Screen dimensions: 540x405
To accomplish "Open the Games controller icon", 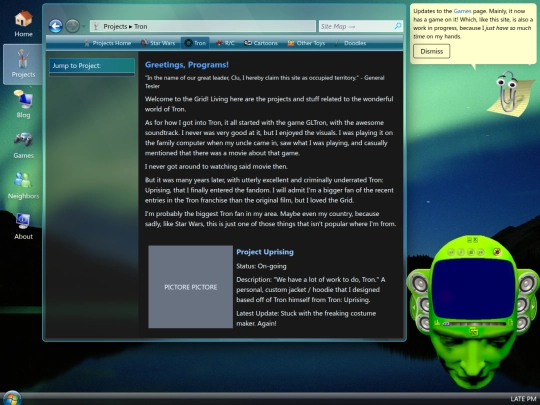I will (x=23, y=145).
